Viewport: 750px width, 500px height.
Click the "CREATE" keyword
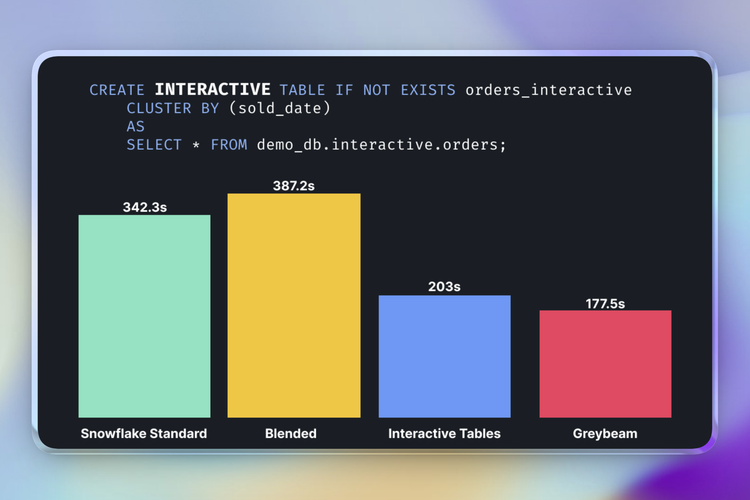pos(117,90)
